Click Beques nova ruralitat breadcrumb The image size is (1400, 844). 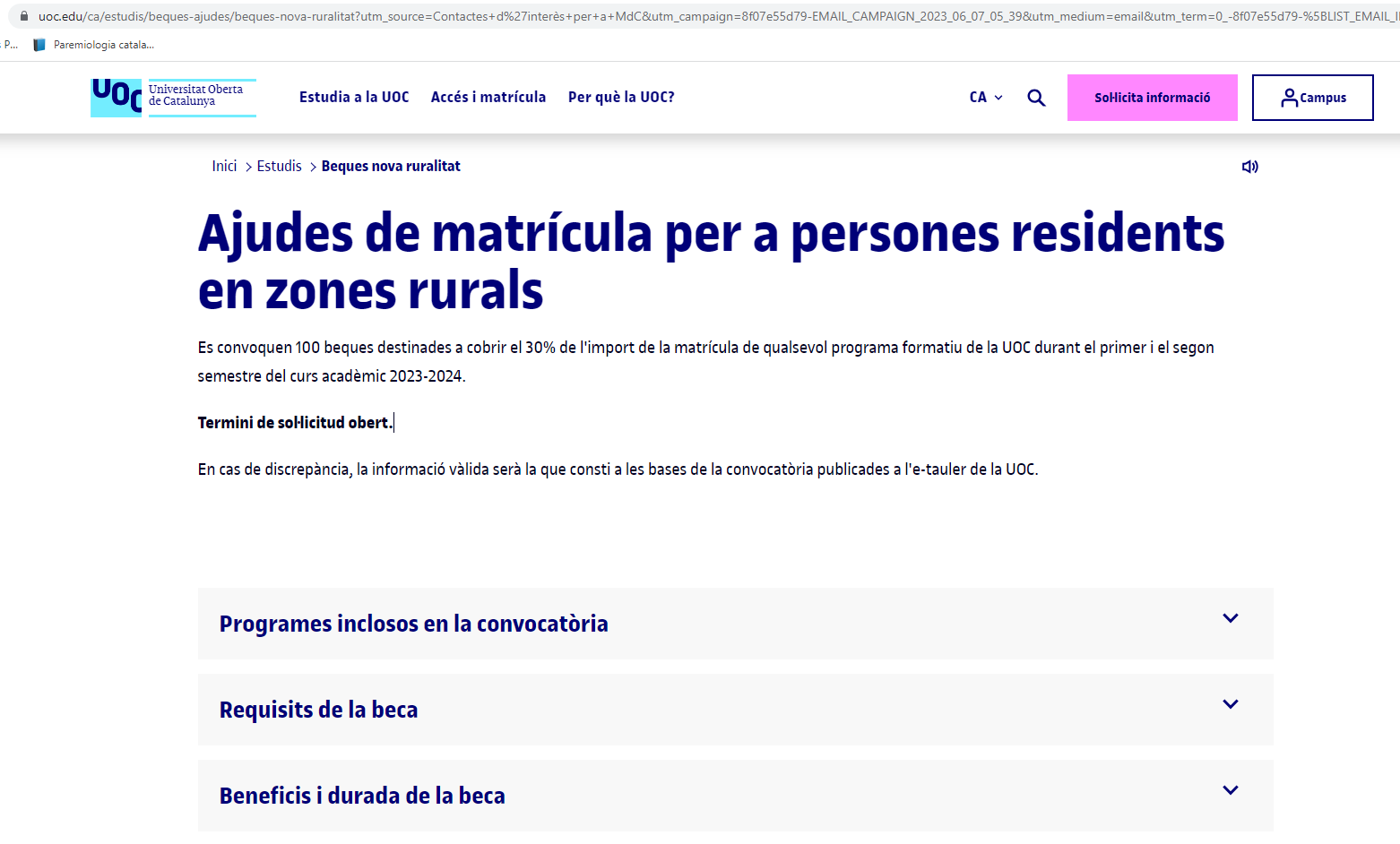point(391,167)
